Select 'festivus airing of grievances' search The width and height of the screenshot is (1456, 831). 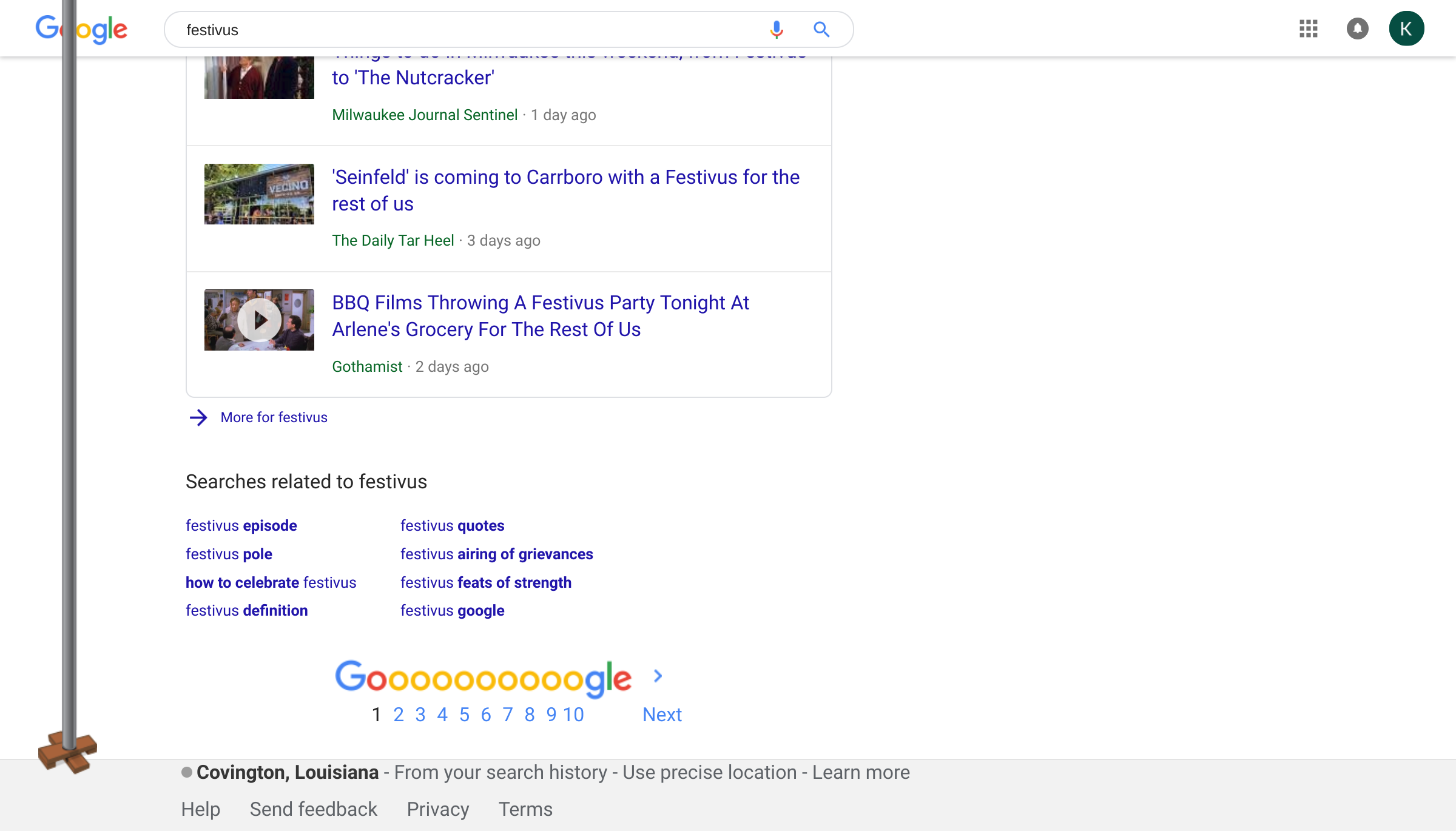point(496,553)
